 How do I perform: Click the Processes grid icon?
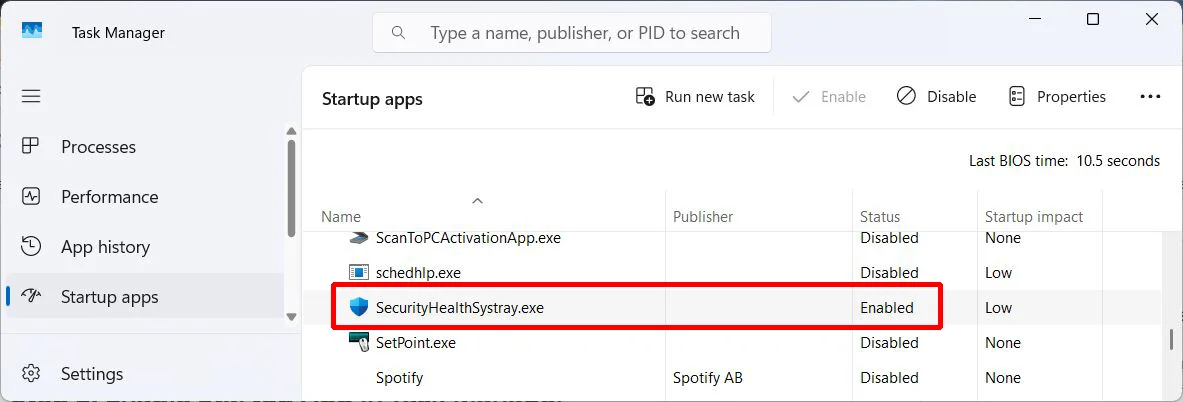point(30,146)
